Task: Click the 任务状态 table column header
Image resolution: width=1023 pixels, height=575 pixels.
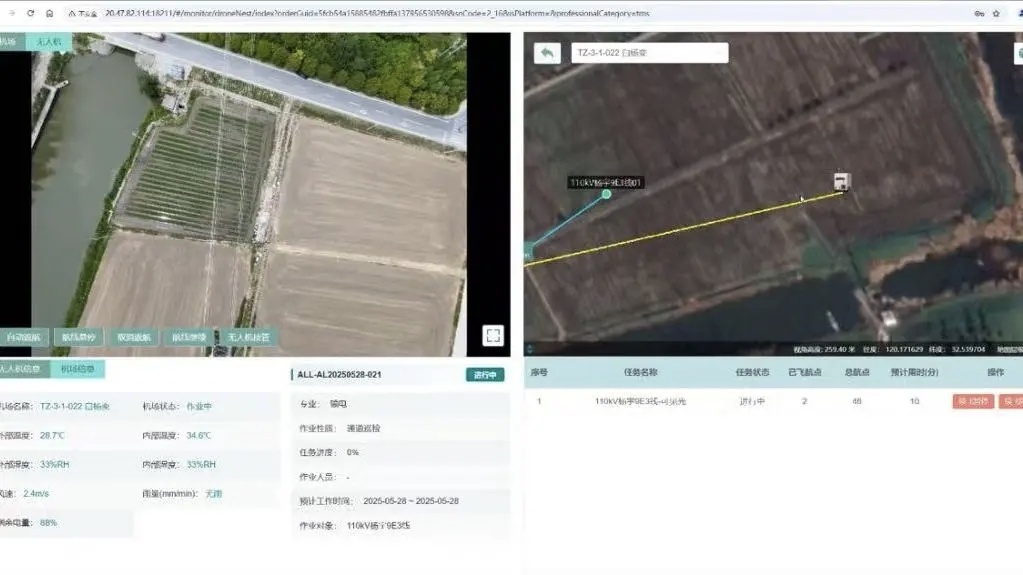Action: [752, 372]
